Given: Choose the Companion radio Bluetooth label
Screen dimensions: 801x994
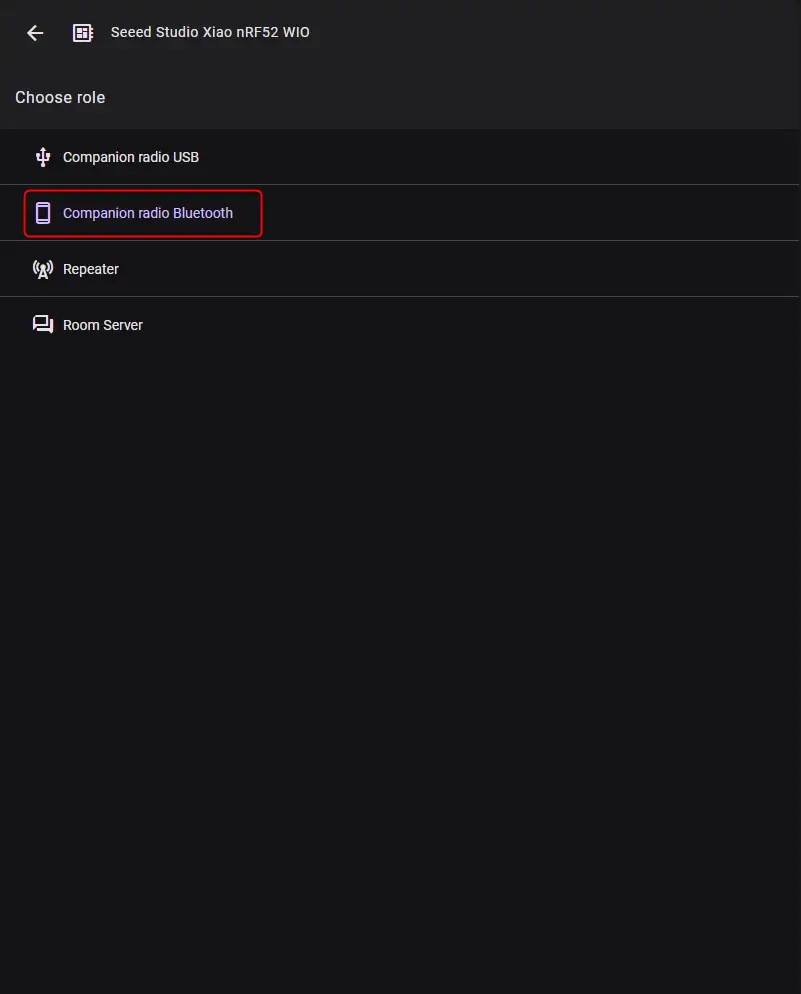Looking at the screenshot, I should 147,213.
